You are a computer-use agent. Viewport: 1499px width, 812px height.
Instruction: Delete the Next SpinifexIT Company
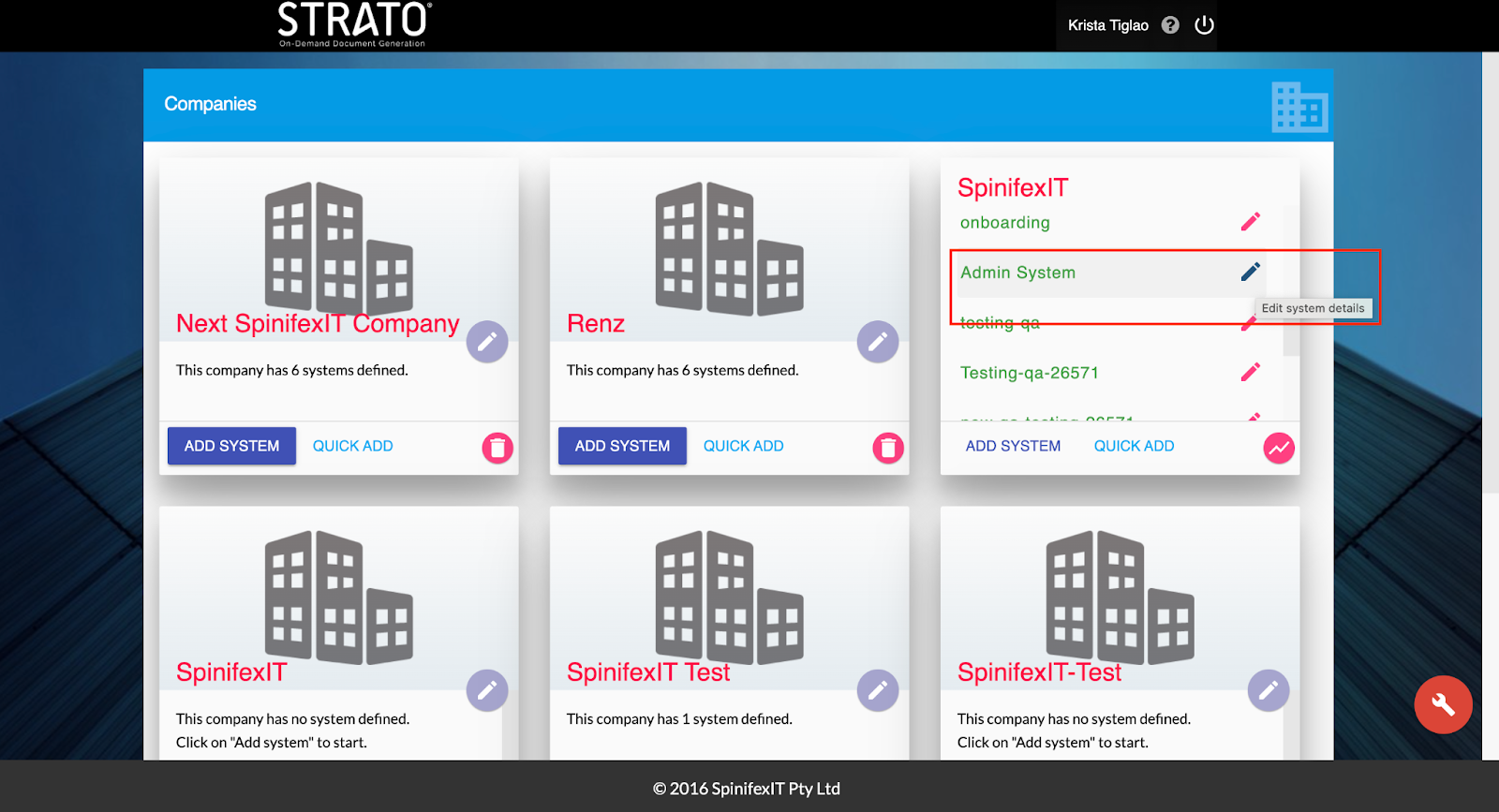(x=497, y=448)
